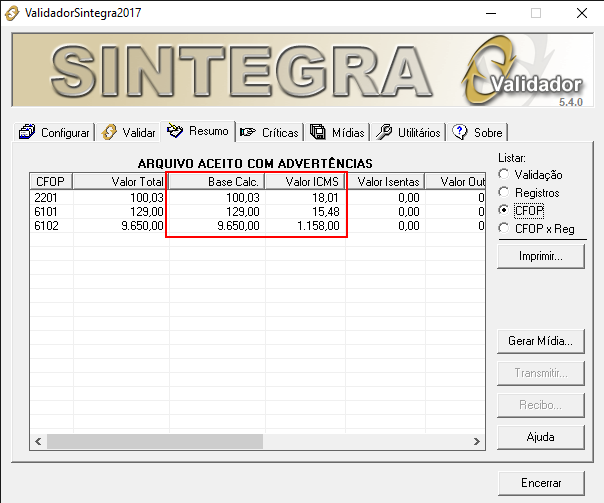The width and height of the screenshot is (604, 503).
Task: Click the ValidadorSintegra2017 title bar icon
Action: point(12,13)
